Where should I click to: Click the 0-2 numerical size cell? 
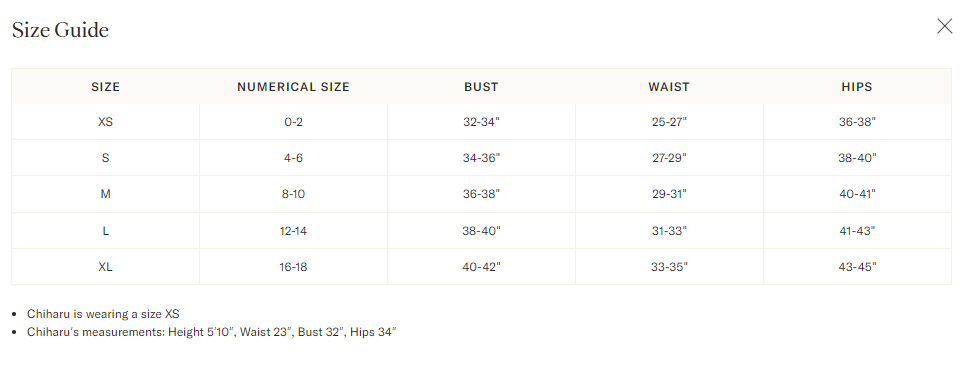(294, 122)
